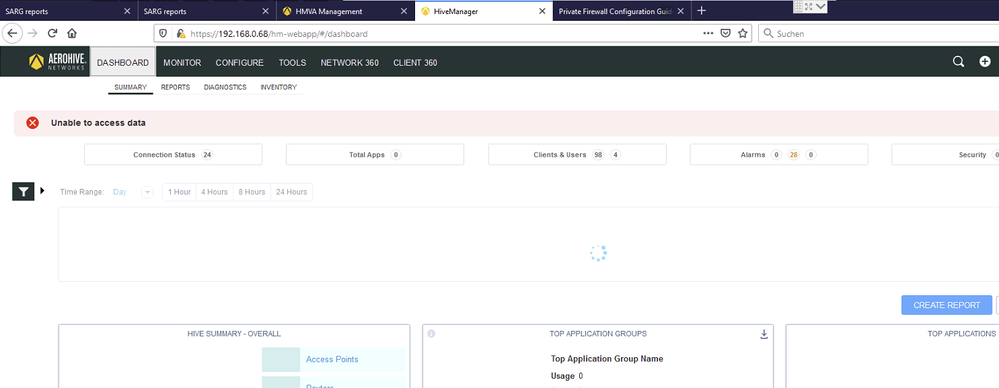
Task: Set time range to 24 Hours
Action: coord(291,192)
